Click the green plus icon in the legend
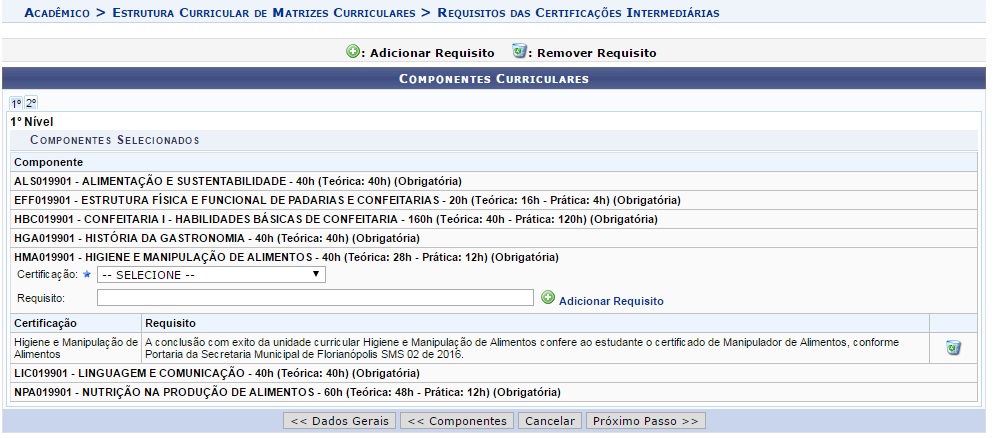The width and height of the screenshot is (993, 438). click(x=353, y=52)
